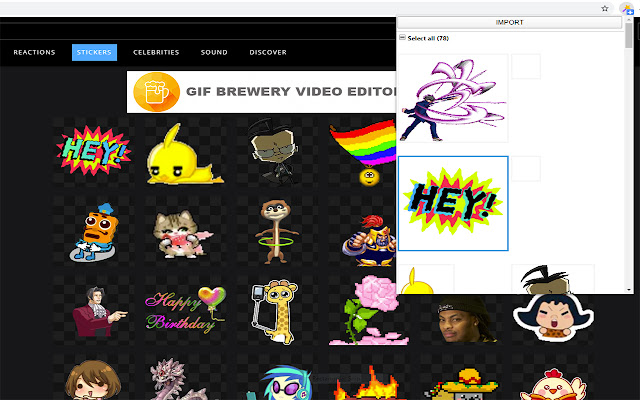Select the dark-haired character thumbnail in the popup
This screenshot has width=640, height=400.
click(x=553, y=279)
